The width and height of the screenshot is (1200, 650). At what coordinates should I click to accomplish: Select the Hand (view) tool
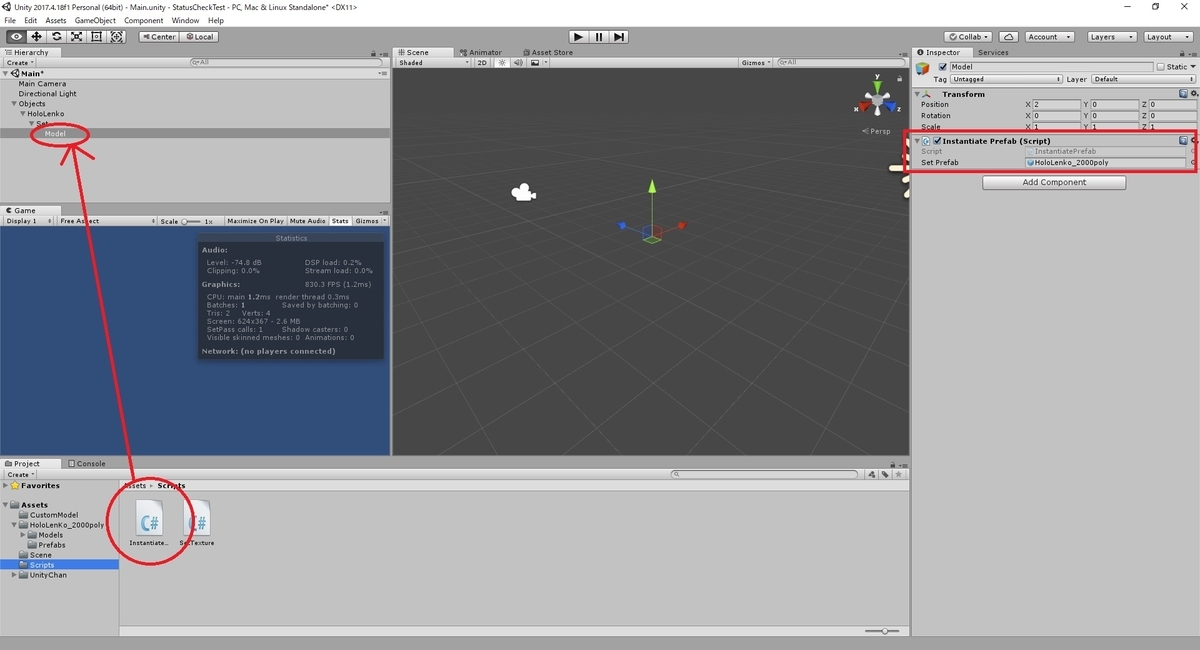(16, 37)
